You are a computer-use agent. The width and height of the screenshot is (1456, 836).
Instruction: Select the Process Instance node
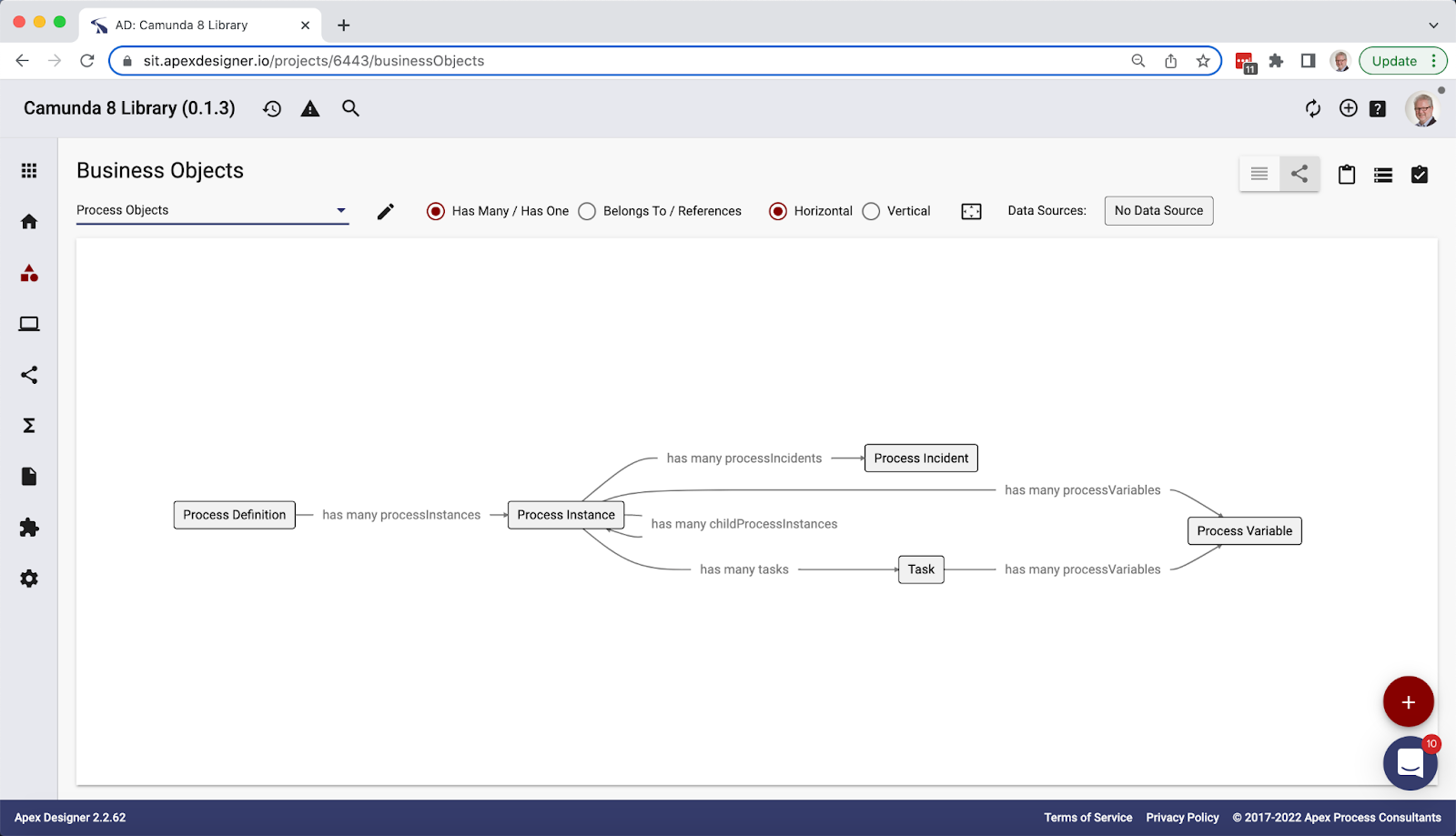coord(566,515)
